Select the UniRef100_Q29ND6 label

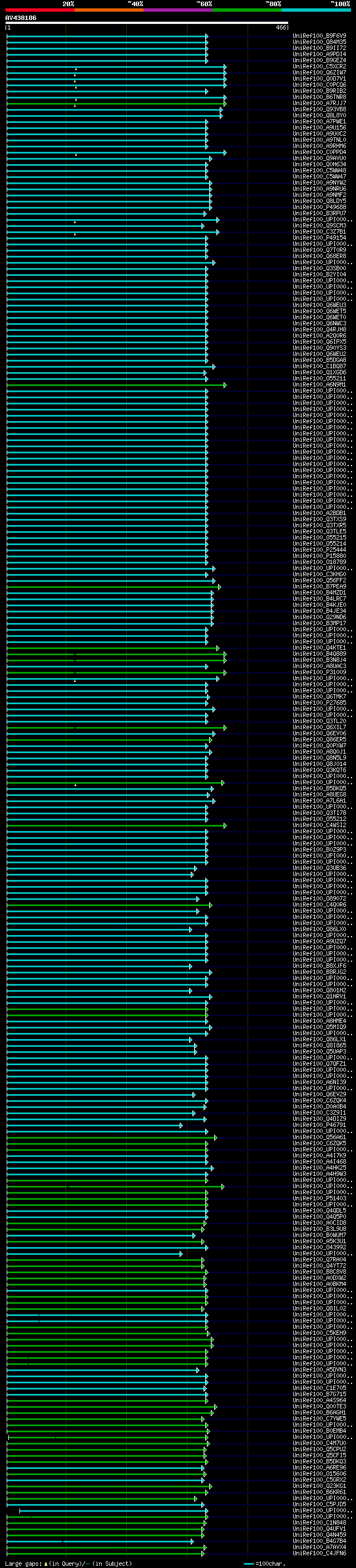[x=319, y=617]
